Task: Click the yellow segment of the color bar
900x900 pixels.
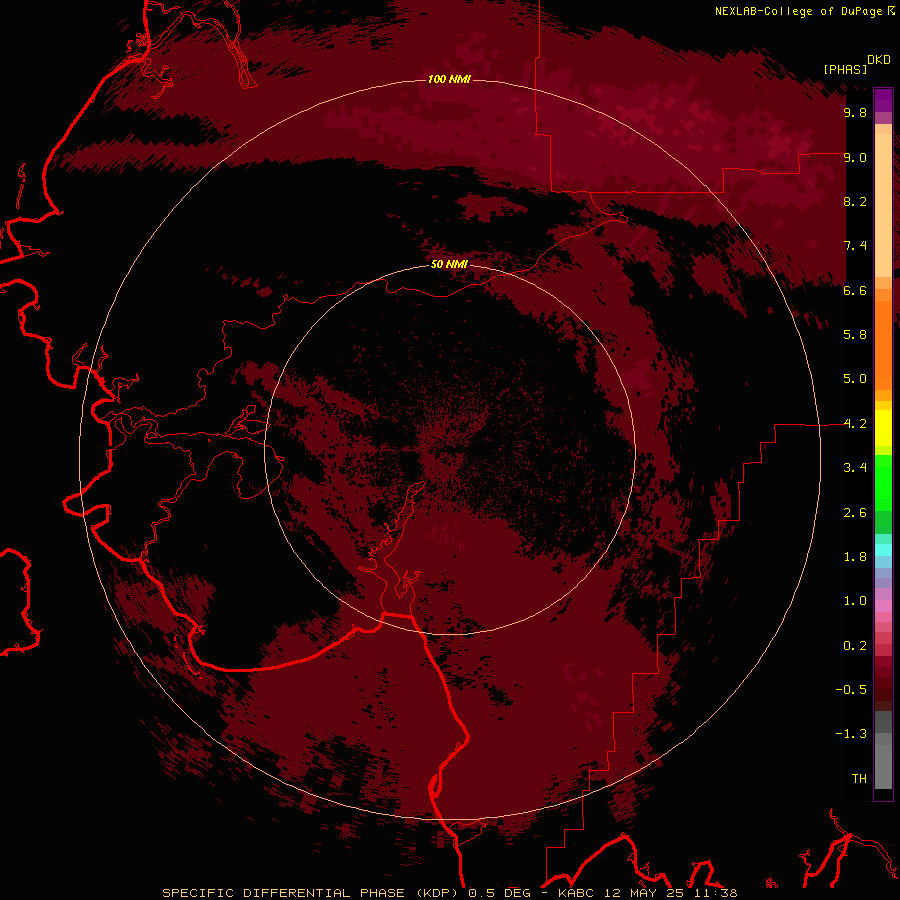Action: tap(883, 428)
